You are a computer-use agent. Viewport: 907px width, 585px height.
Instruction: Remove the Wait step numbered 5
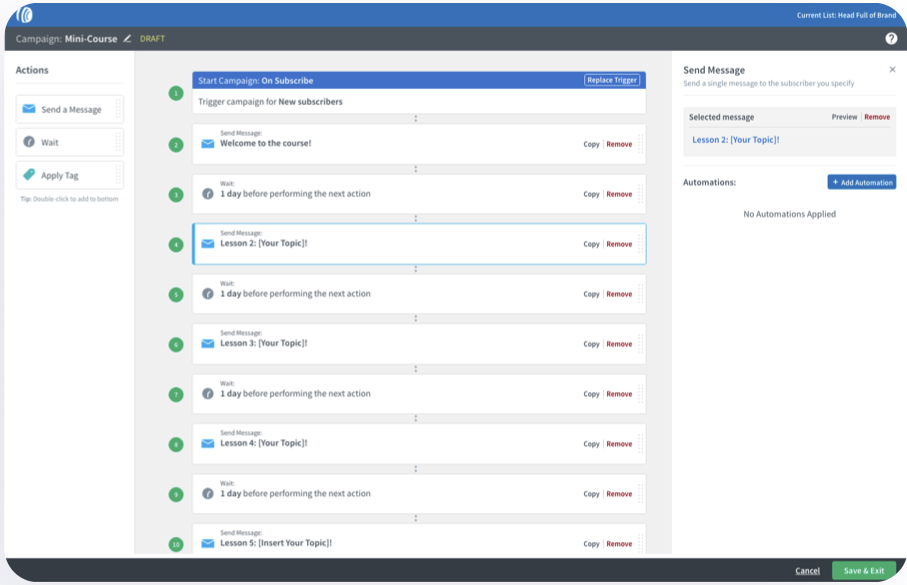pos(619,294)
